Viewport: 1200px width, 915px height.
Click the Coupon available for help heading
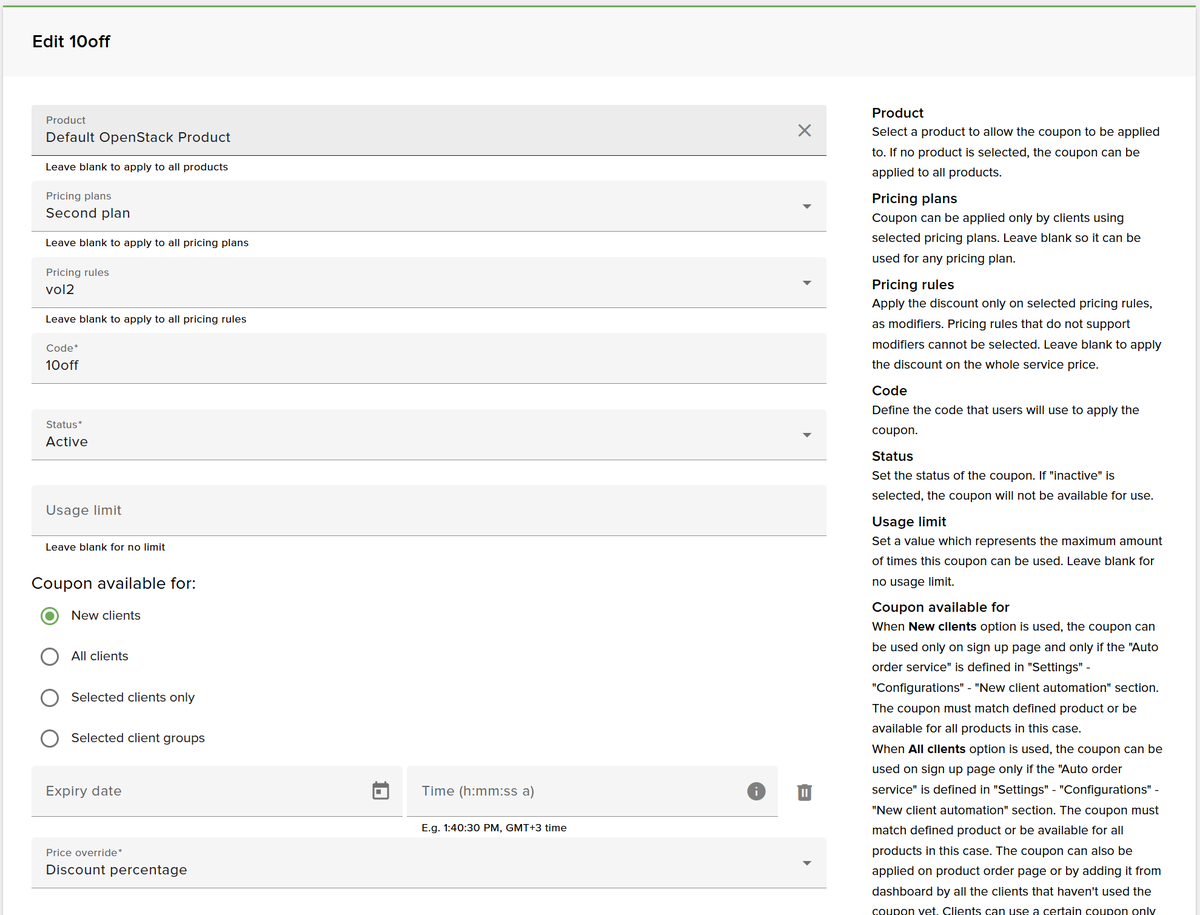tap(941, 607)
